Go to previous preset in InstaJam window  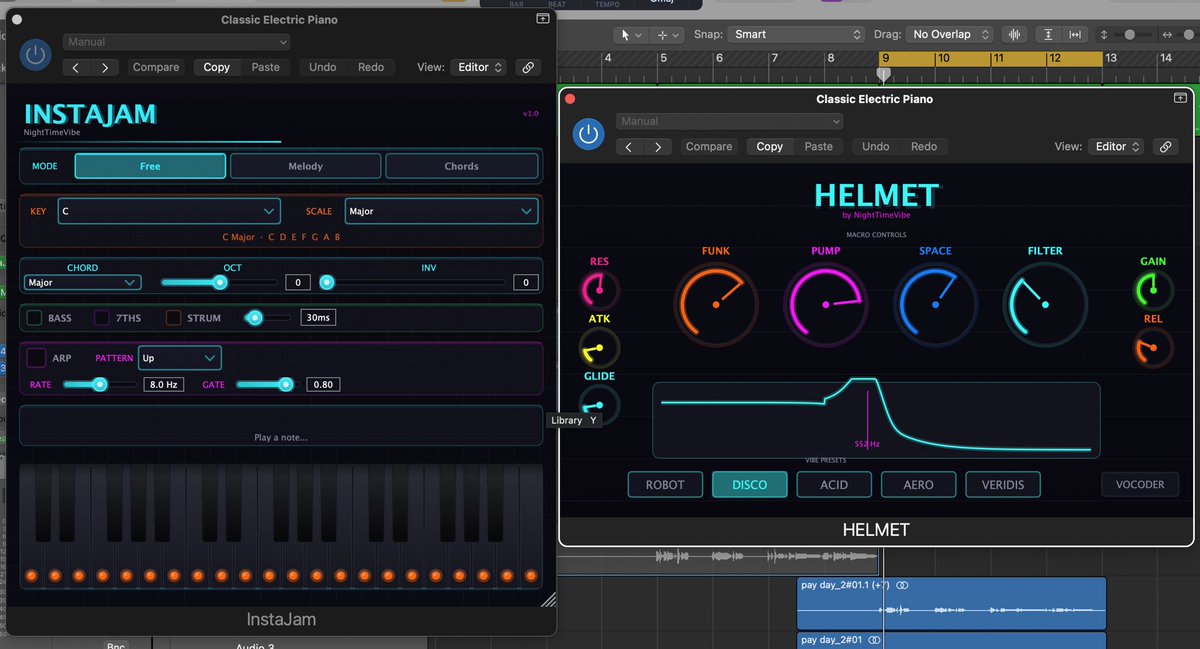coord(77,67)
